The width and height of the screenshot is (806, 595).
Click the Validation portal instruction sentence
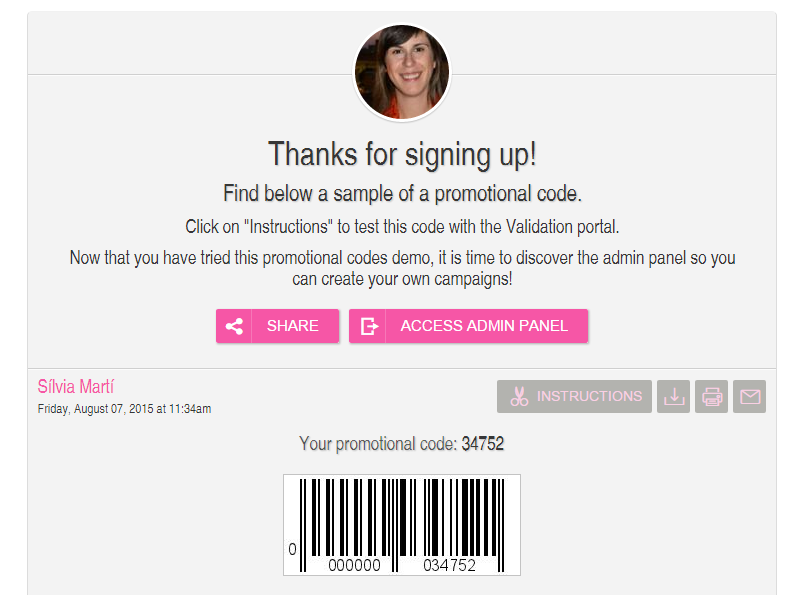(x=402, y=227)
